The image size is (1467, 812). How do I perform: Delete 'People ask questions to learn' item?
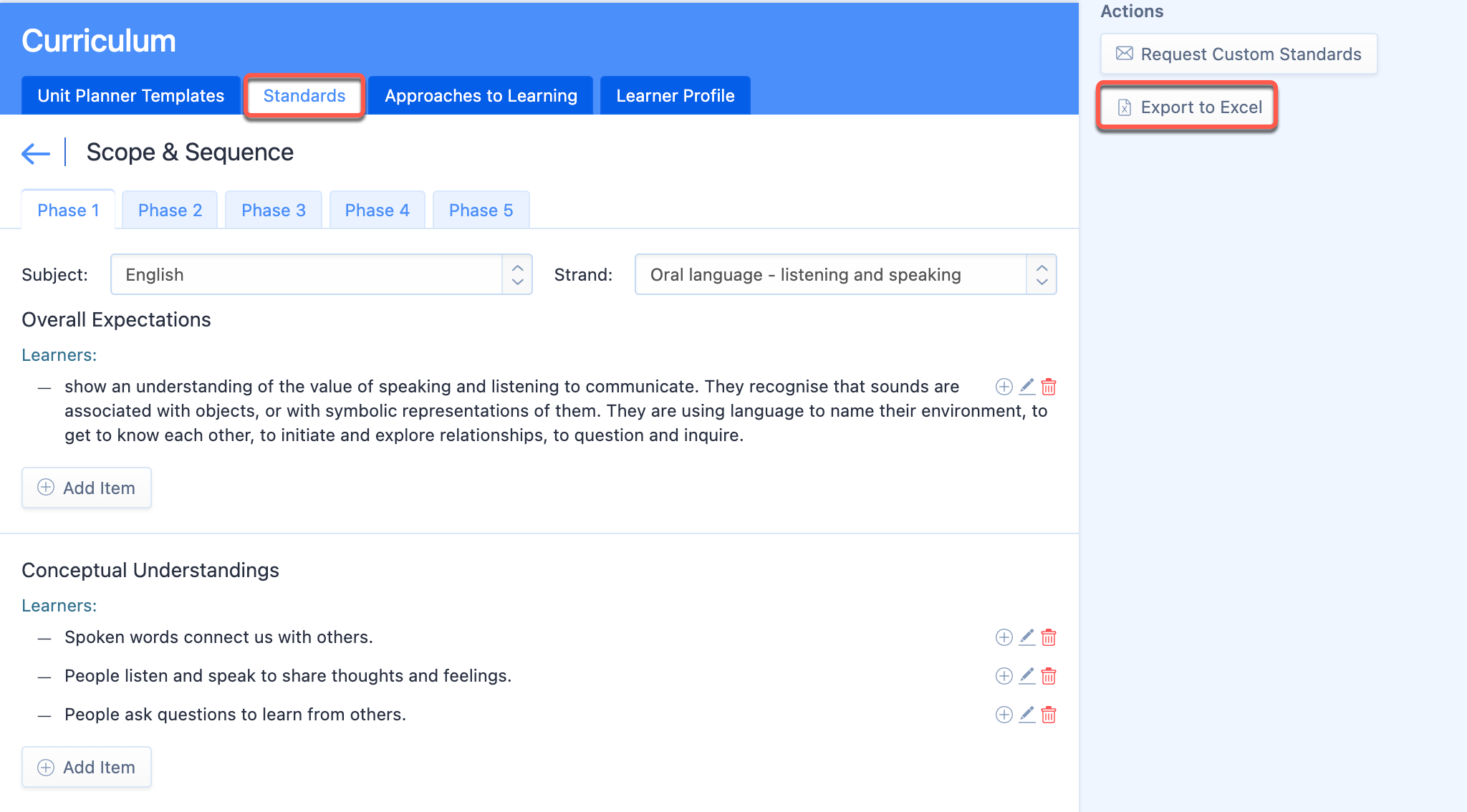pyautogui.click(x=1049, y=715)
